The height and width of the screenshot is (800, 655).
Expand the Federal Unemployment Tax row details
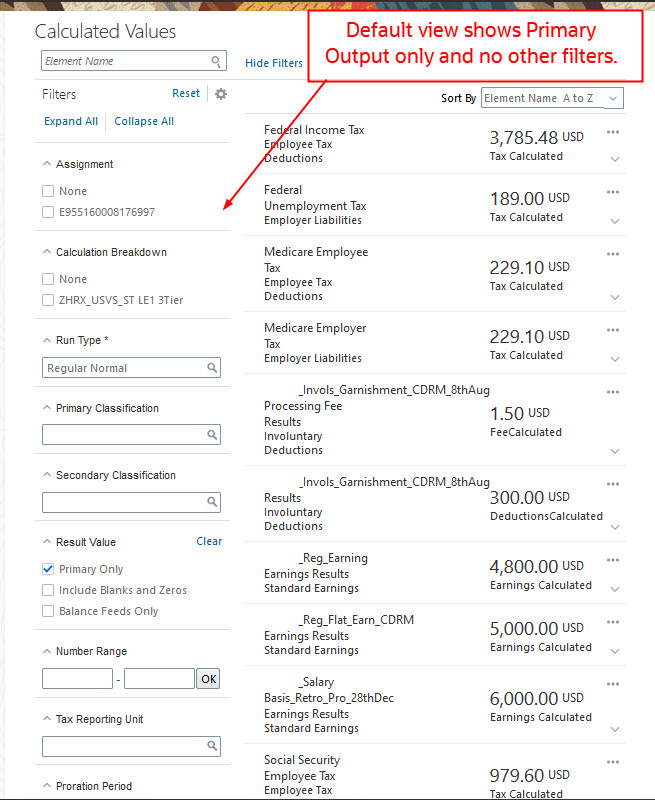pyautogui.click(x=614, y=221)
